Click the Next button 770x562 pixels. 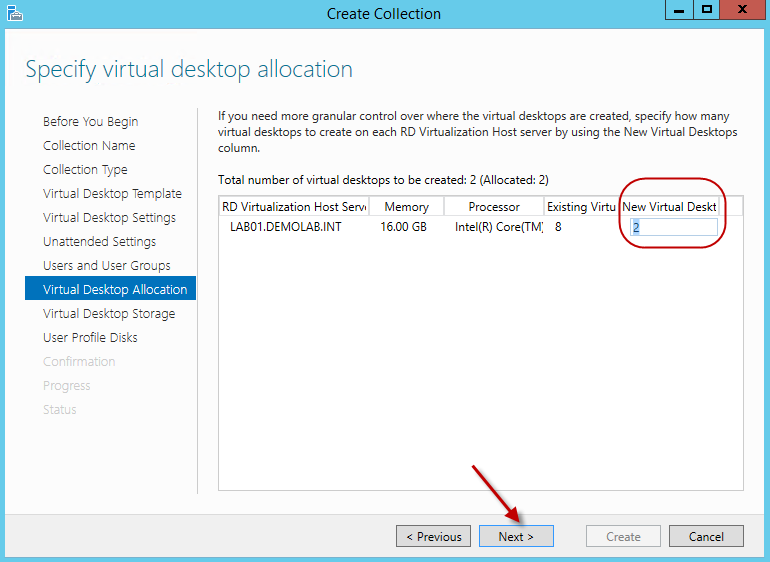[516, 536]
